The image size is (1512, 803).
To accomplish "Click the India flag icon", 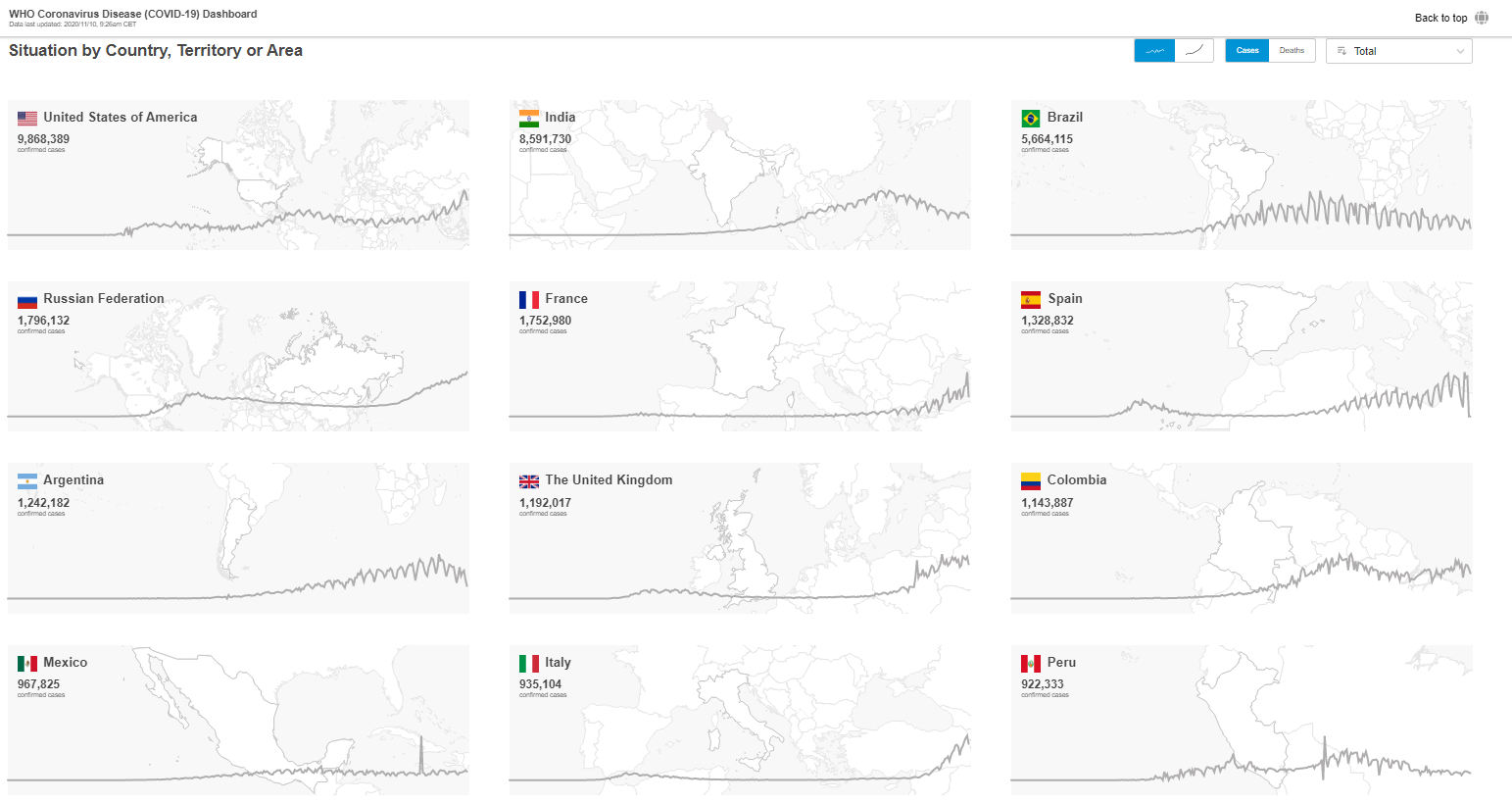I will 529,118.
